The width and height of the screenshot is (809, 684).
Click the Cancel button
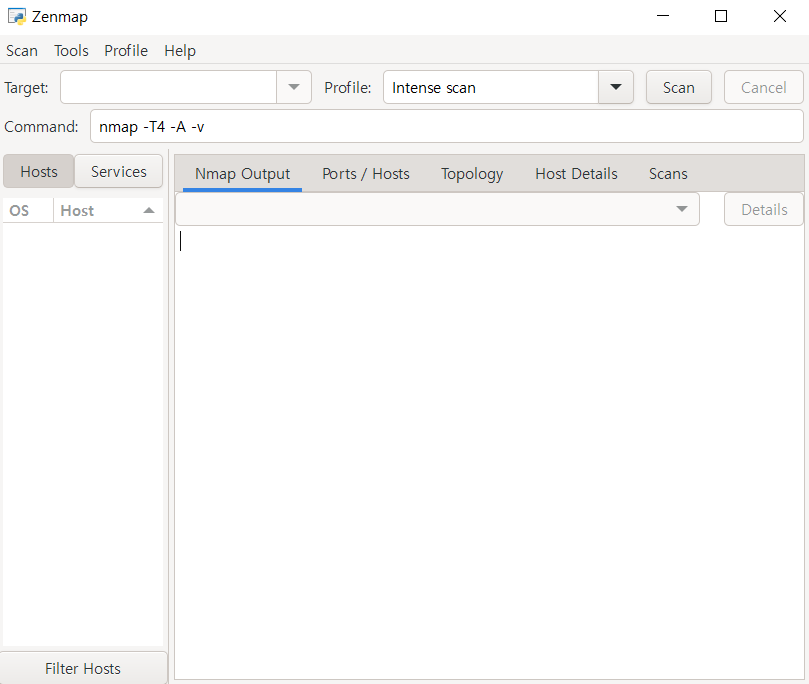pyautogui.click(x=764, y=87)
